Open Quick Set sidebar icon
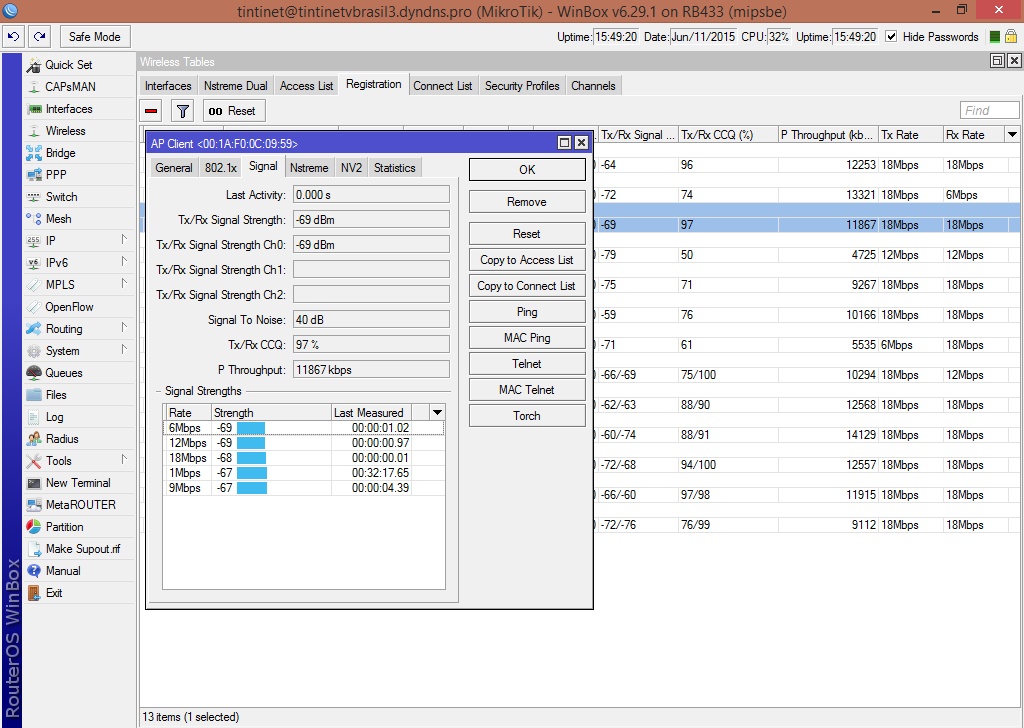 click(x=34, y=65)
